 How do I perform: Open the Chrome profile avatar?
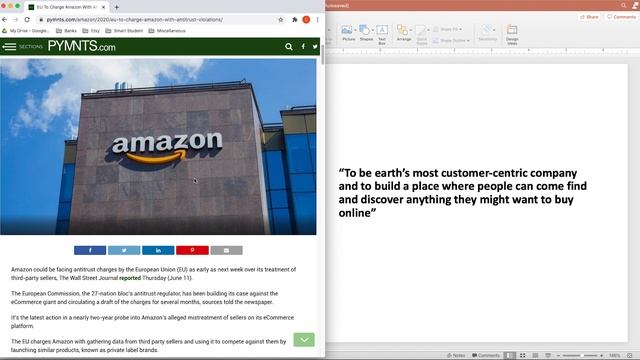pos(306,20)
